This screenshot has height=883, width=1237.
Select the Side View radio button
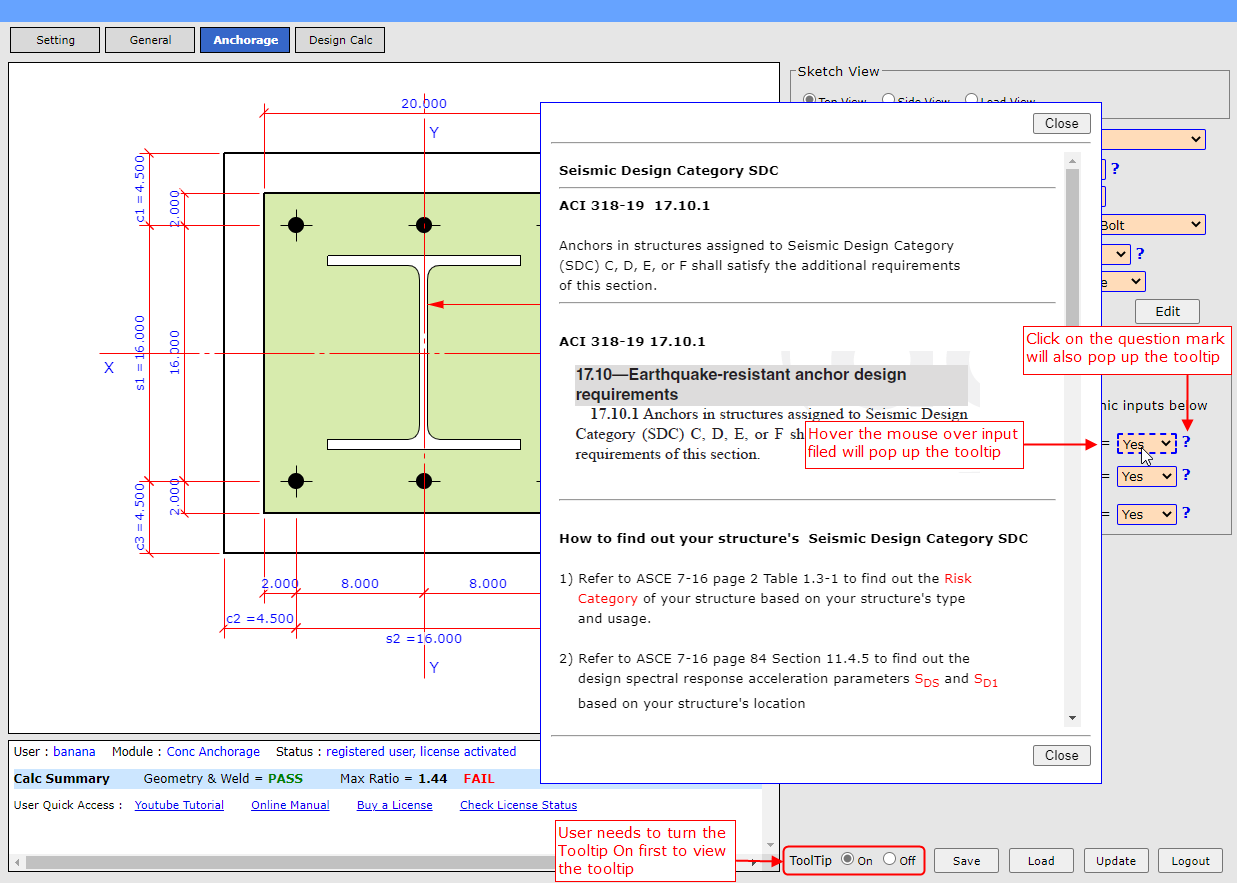click(888, 100)
